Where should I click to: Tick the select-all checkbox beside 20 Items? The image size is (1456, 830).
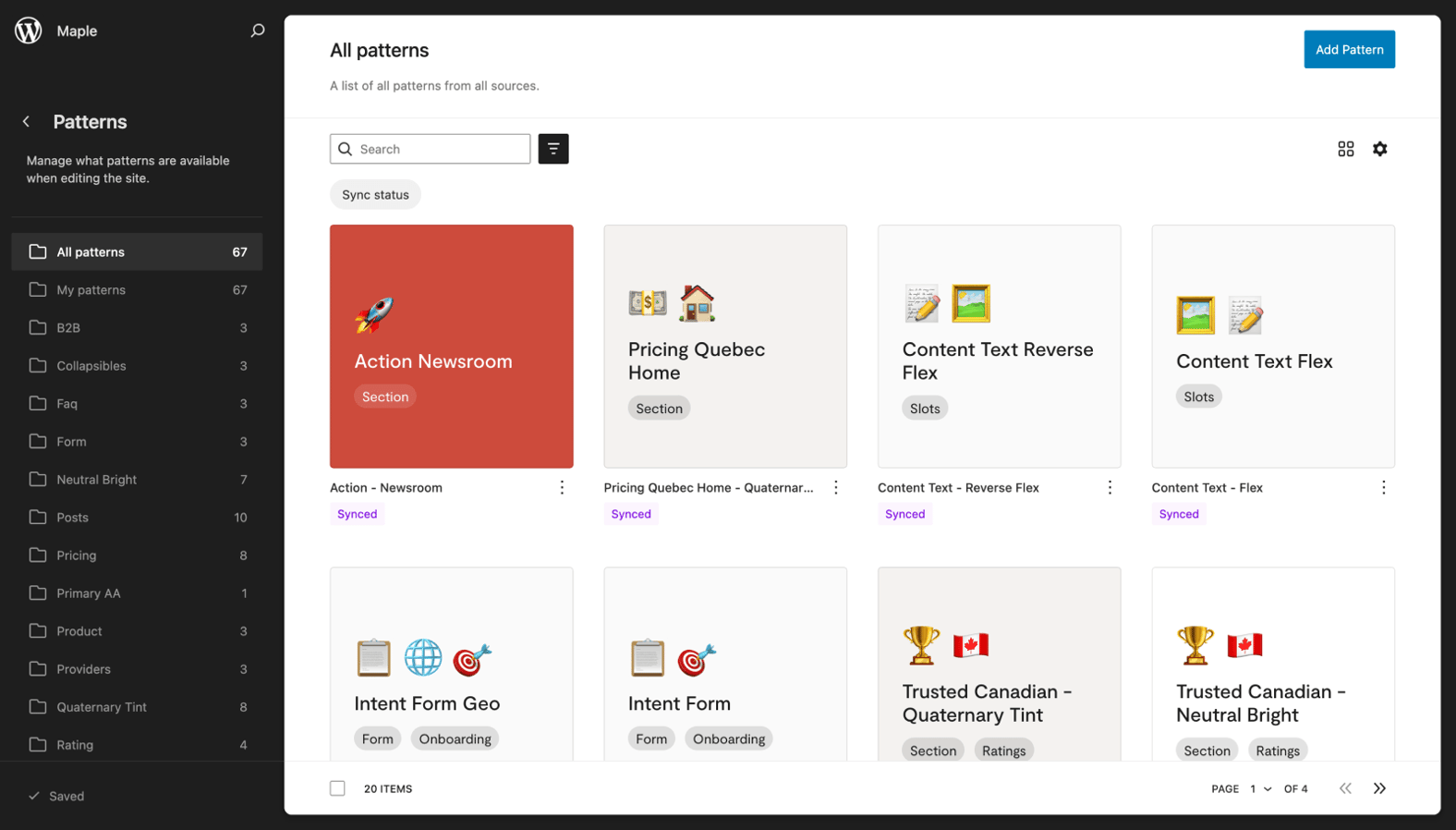click(x=337, y=788)
